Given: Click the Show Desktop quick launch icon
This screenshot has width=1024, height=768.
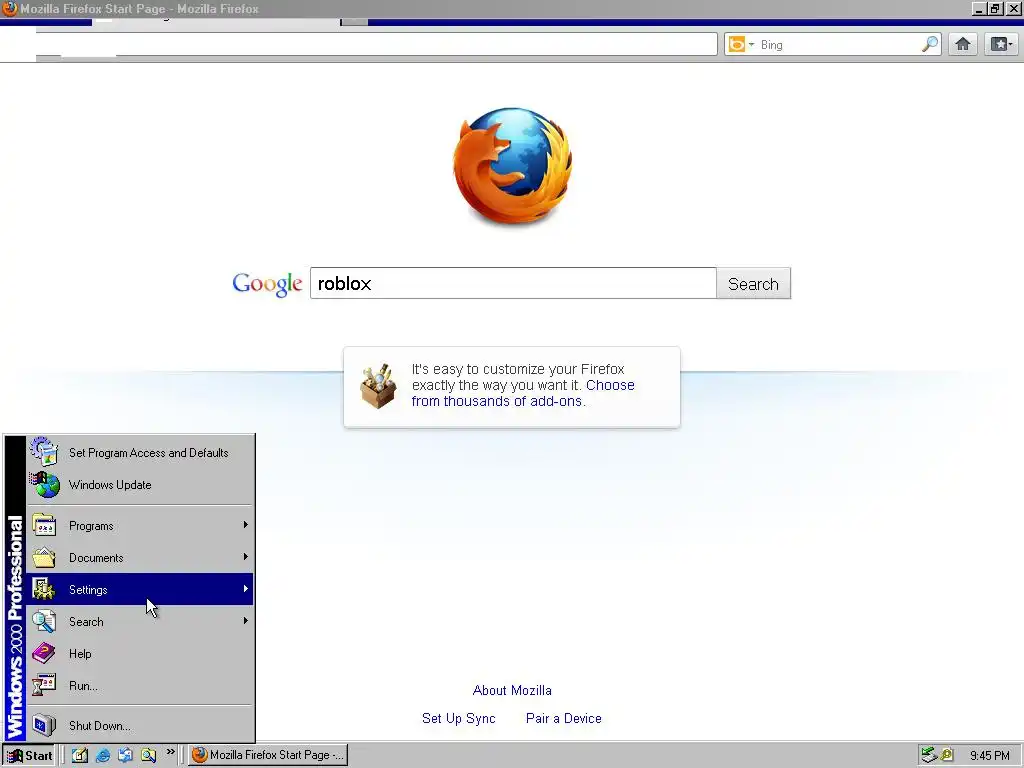Looking at the screenshot, I should click(80, 756).
